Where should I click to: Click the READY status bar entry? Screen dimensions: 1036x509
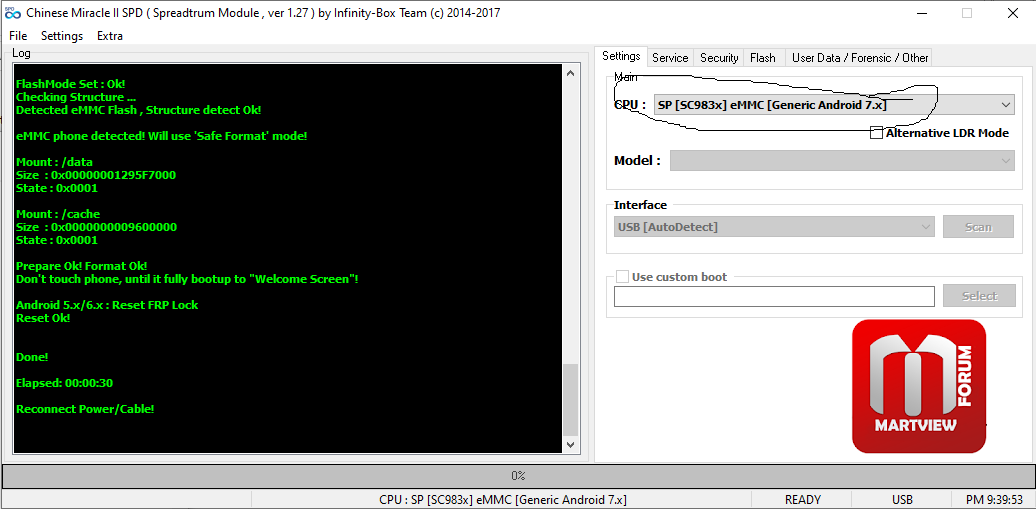pos(802,500)
